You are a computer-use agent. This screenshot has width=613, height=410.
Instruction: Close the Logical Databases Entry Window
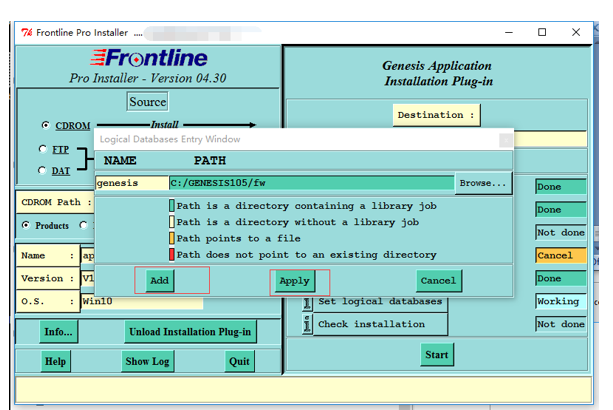click(506, 140)
